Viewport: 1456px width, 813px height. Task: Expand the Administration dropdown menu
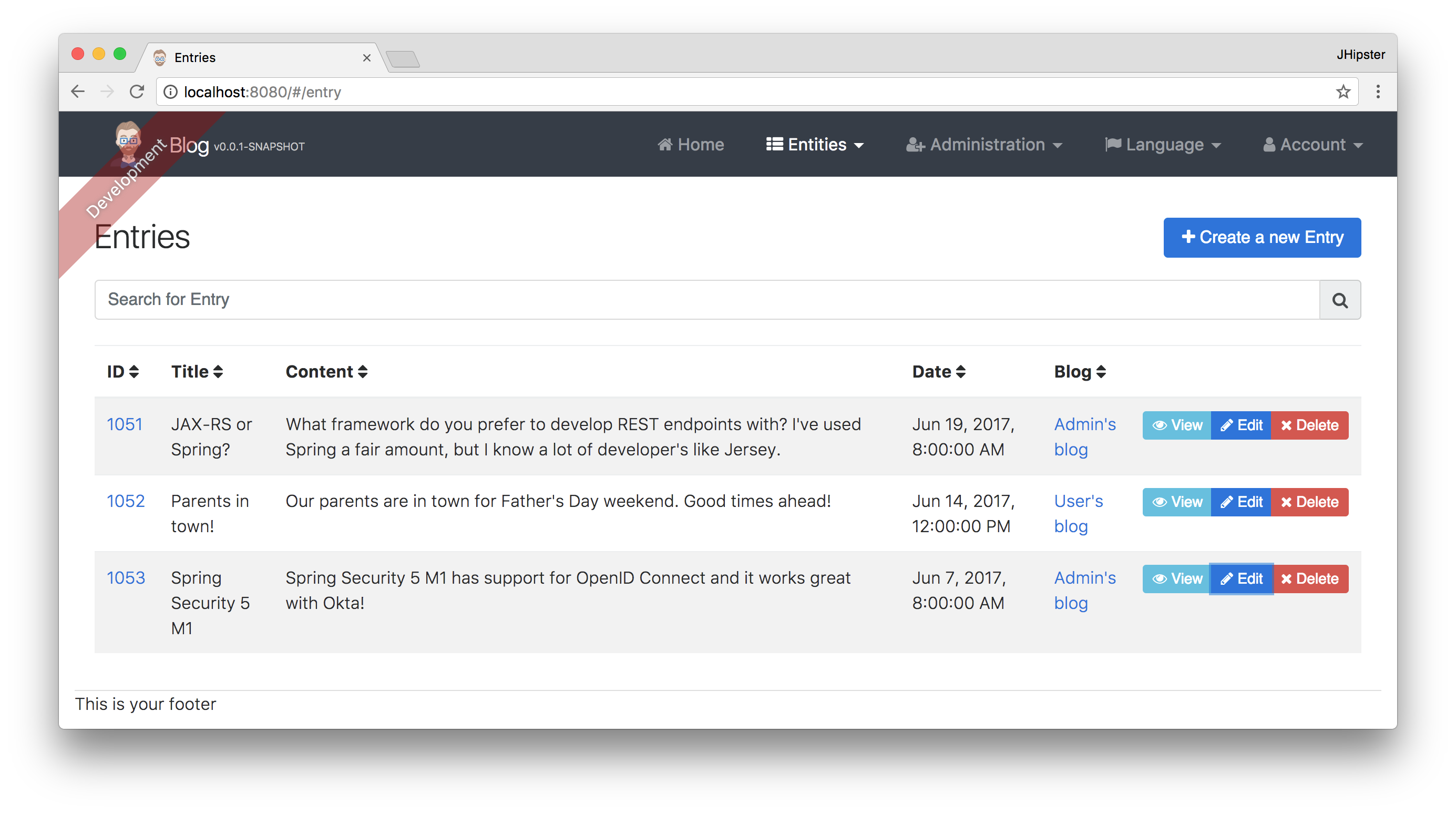point(983,145)
